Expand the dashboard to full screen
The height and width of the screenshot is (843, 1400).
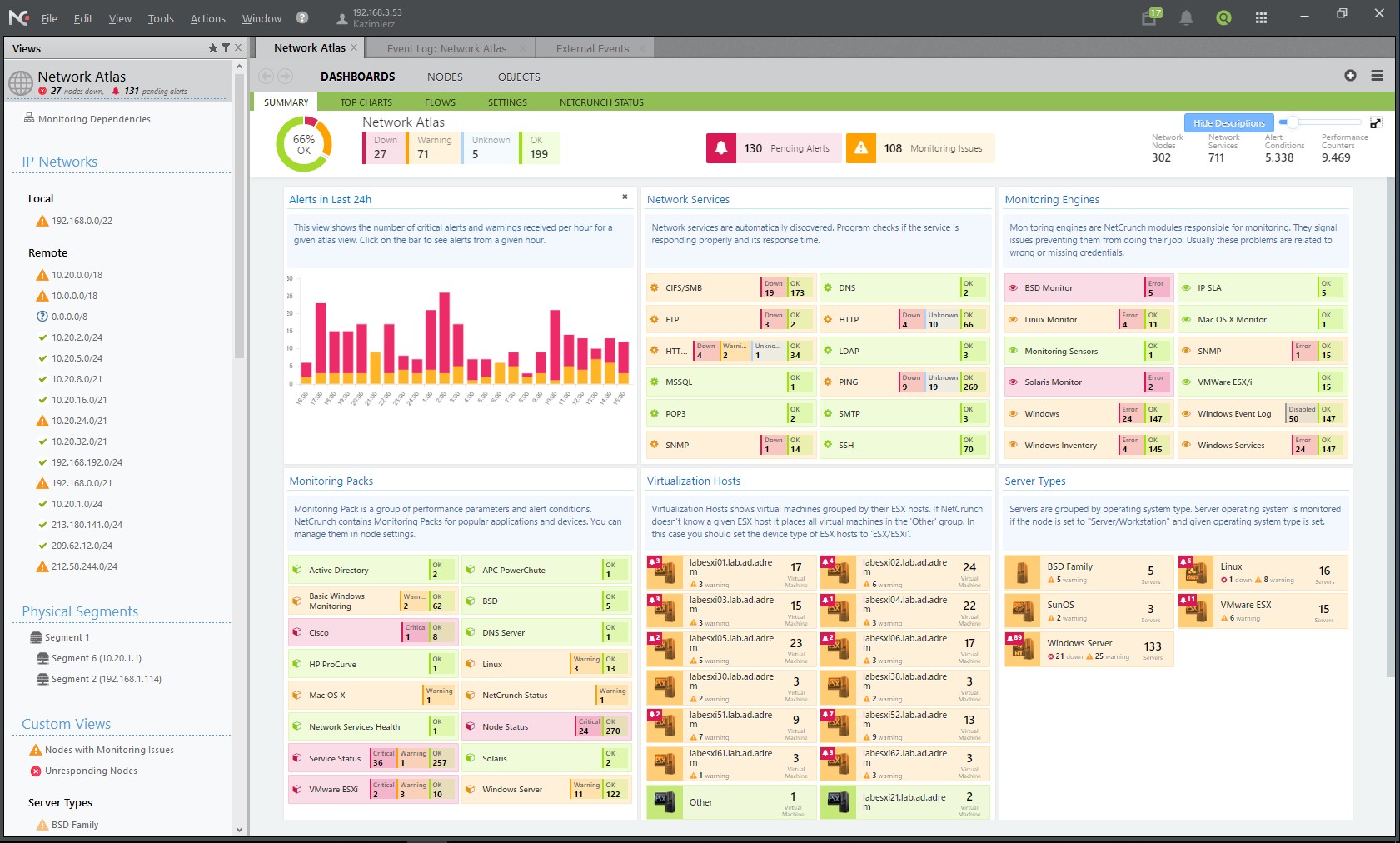(x=1376, y=122)
